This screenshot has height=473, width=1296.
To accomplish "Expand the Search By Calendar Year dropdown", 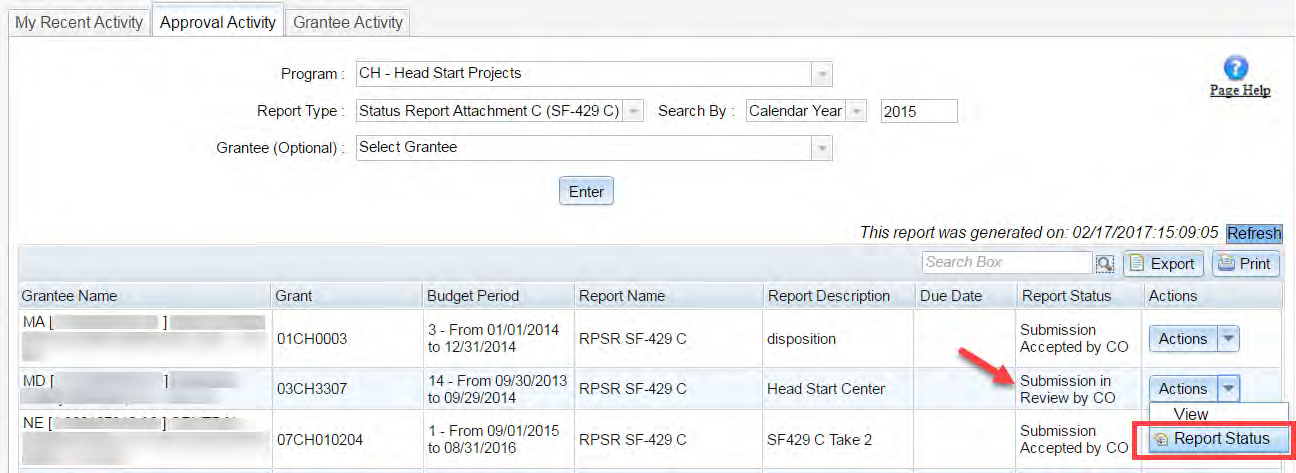I will (856, 111).
